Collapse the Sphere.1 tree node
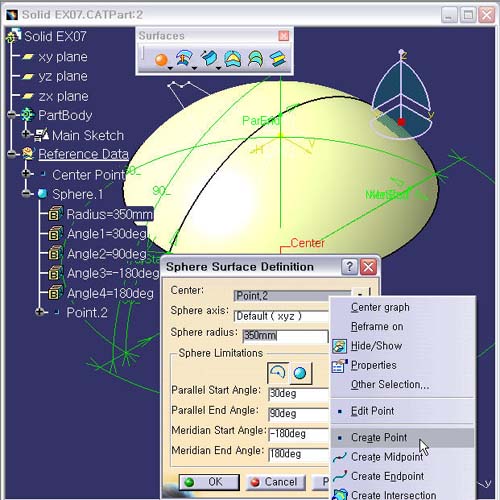This screenshot has width=500, height=500. tap(26, 193)
